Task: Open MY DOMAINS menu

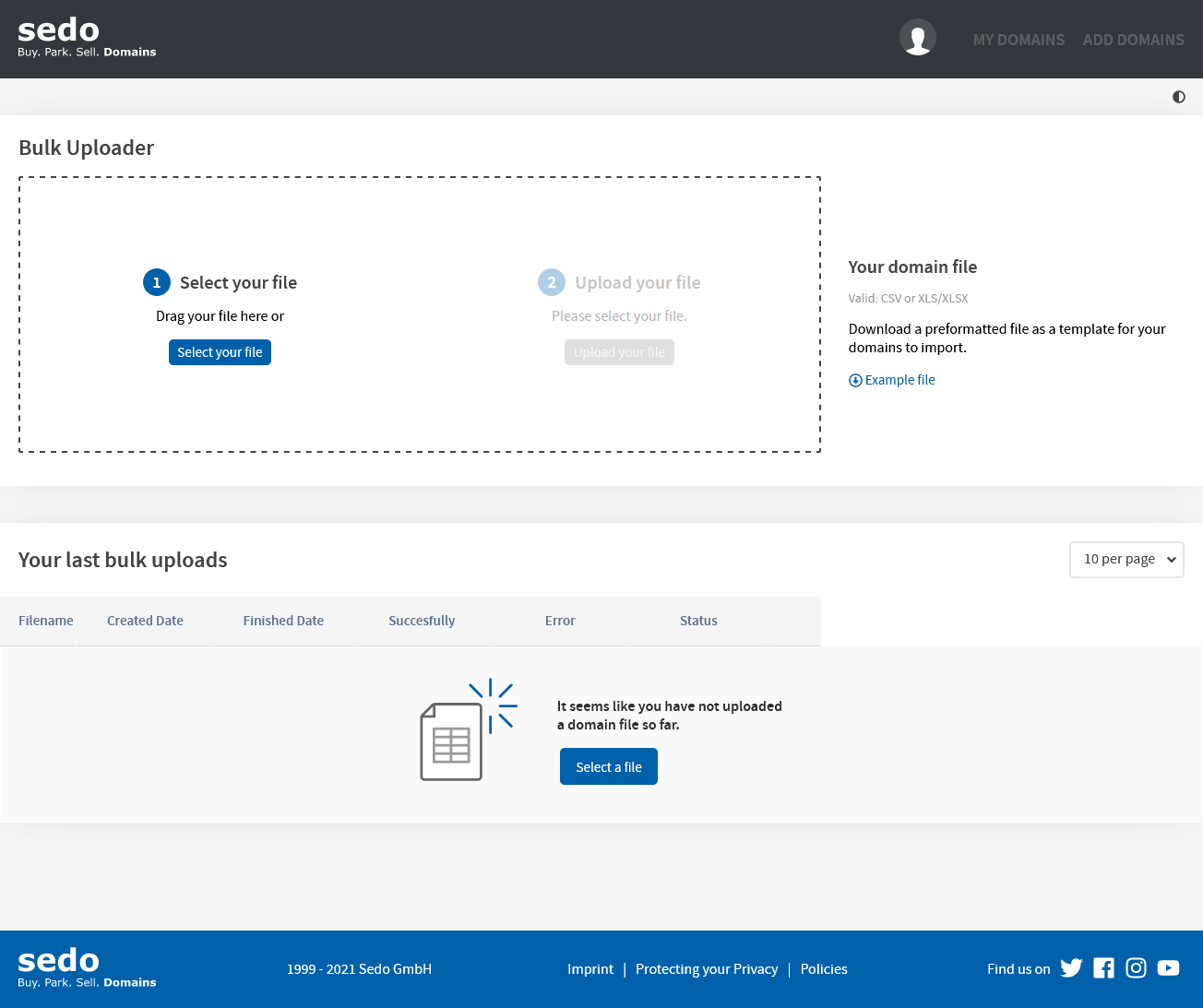Action: point(1018,40)
